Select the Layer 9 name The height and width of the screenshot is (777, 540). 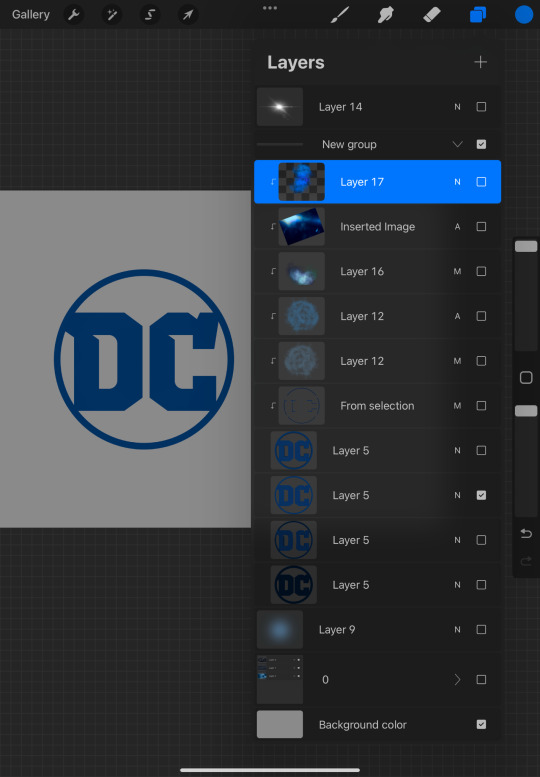coord(337,629)
